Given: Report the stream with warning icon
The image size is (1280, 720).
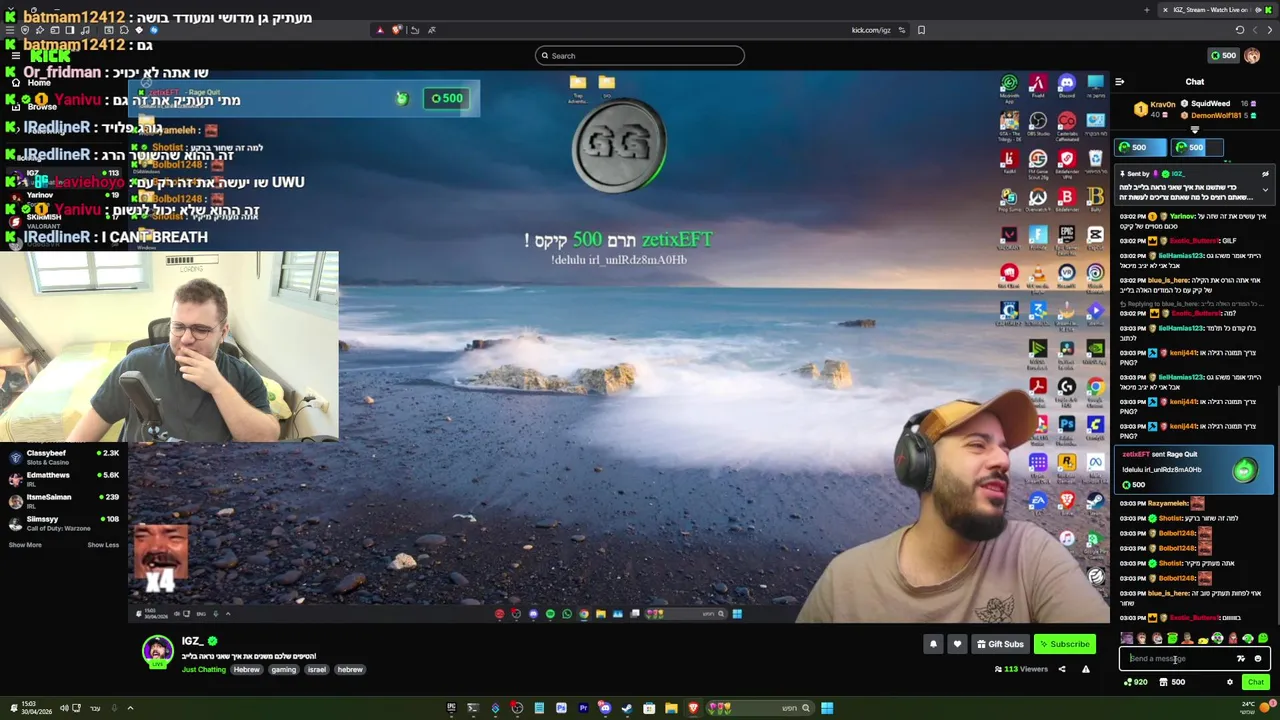Looking at the screenshot, I should point(1086,669).
